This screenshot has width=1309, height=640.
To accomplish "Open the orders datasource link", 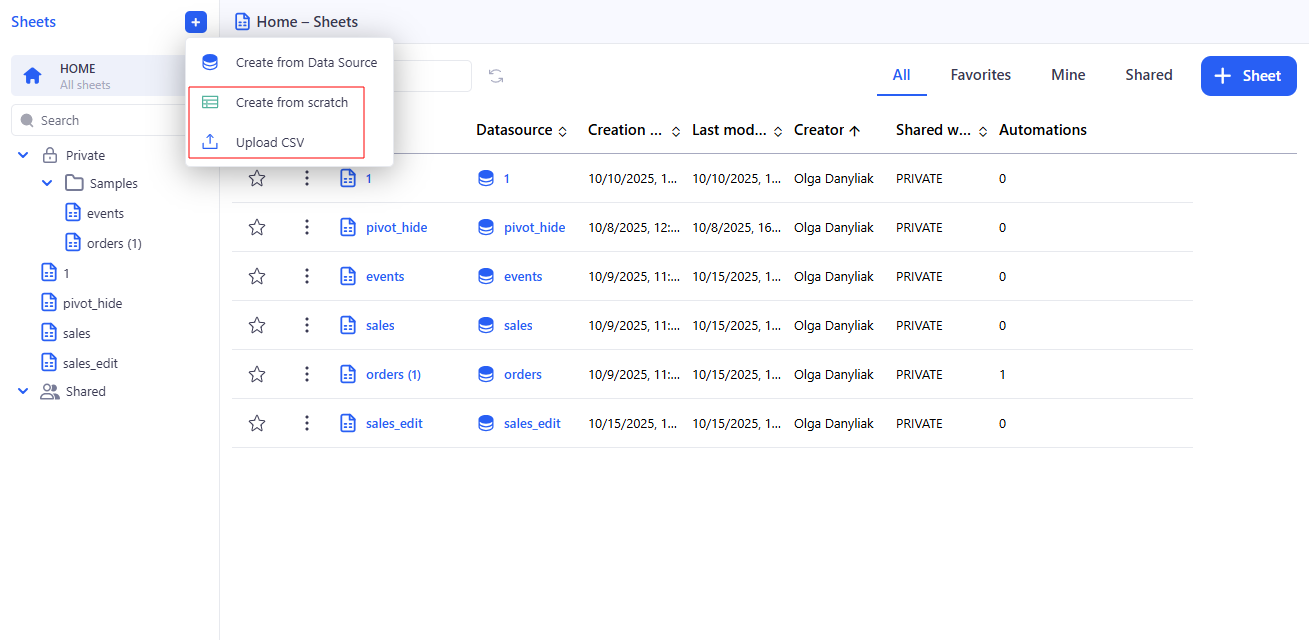I will pos(522,374).
